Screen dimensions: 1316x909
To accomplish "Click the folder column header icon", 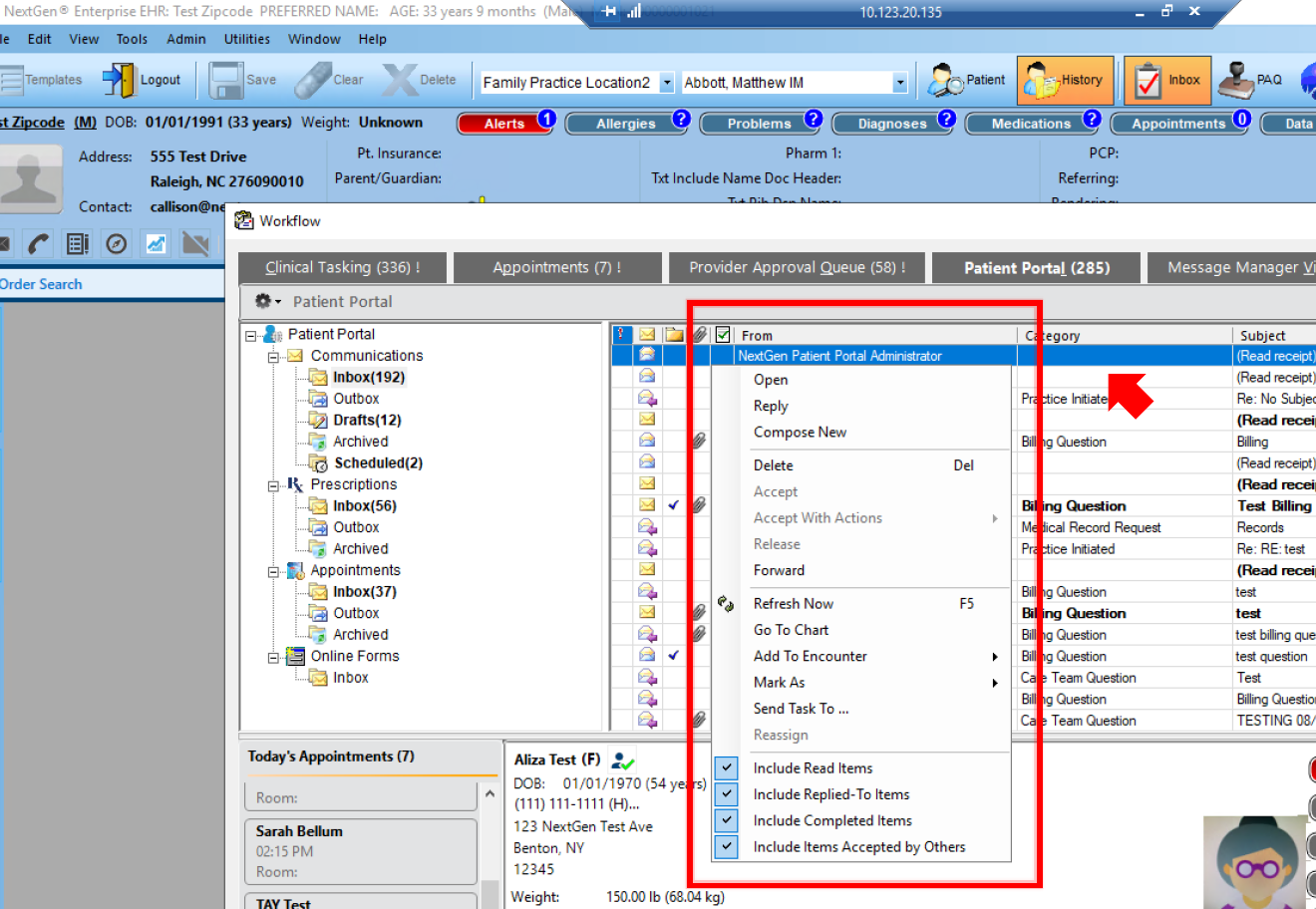I will [674, 335].
